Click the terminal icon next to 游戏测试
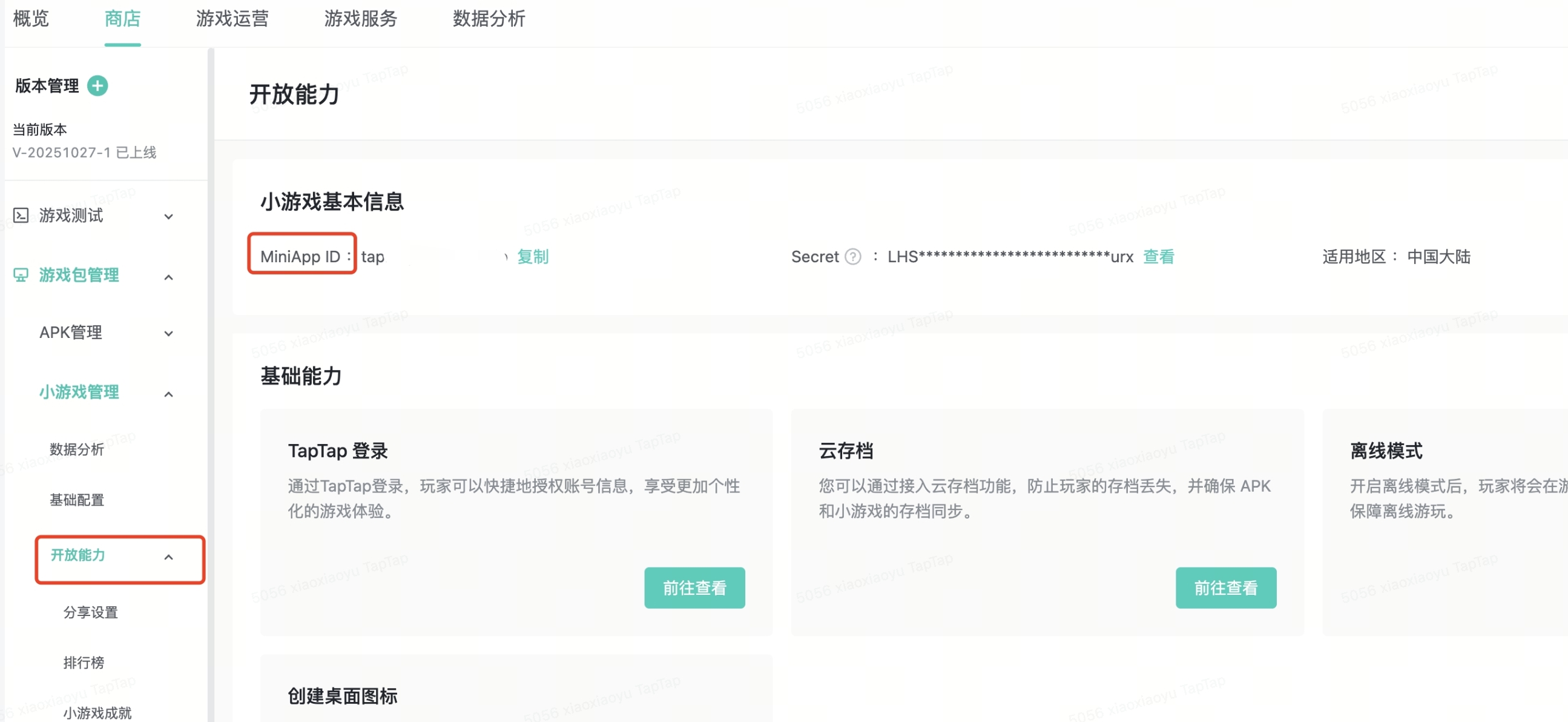The height and width of the screenshot is (722, 1568). click(x=21, y=216)
